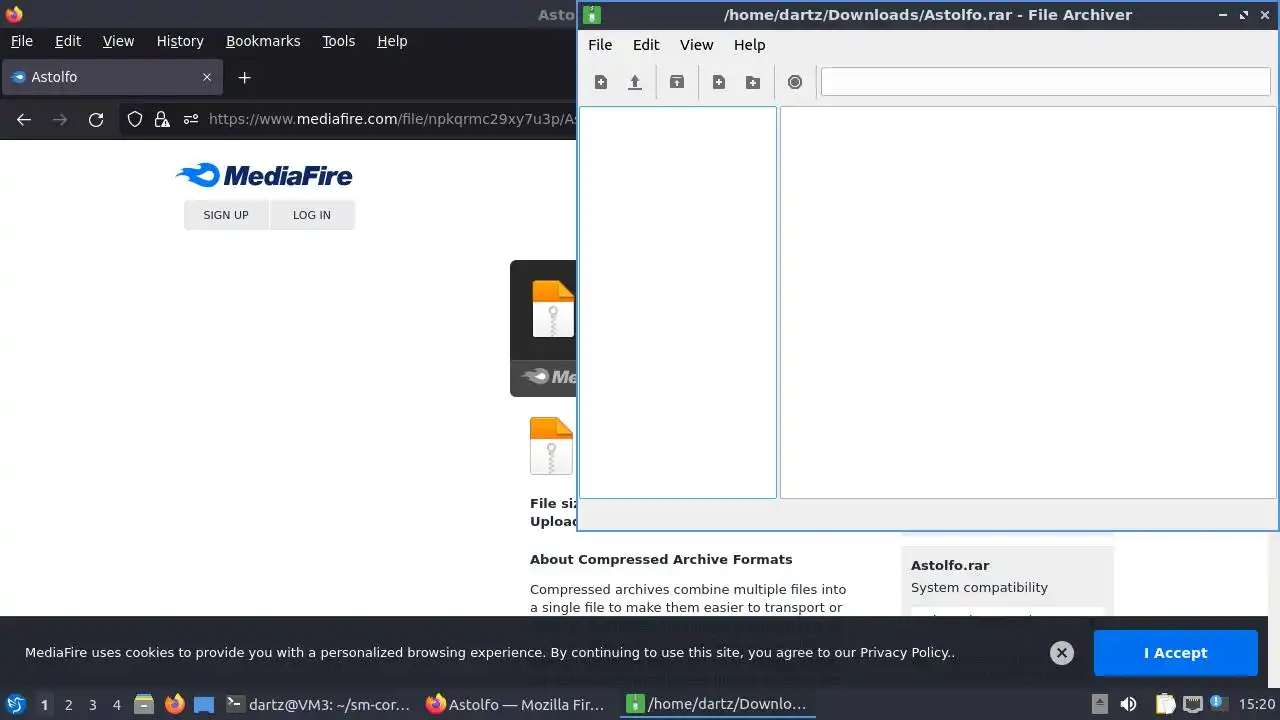Click the volume speaker tray icon
Viewport: 1280px width, 720px height.
click(x=1128, y=704)
